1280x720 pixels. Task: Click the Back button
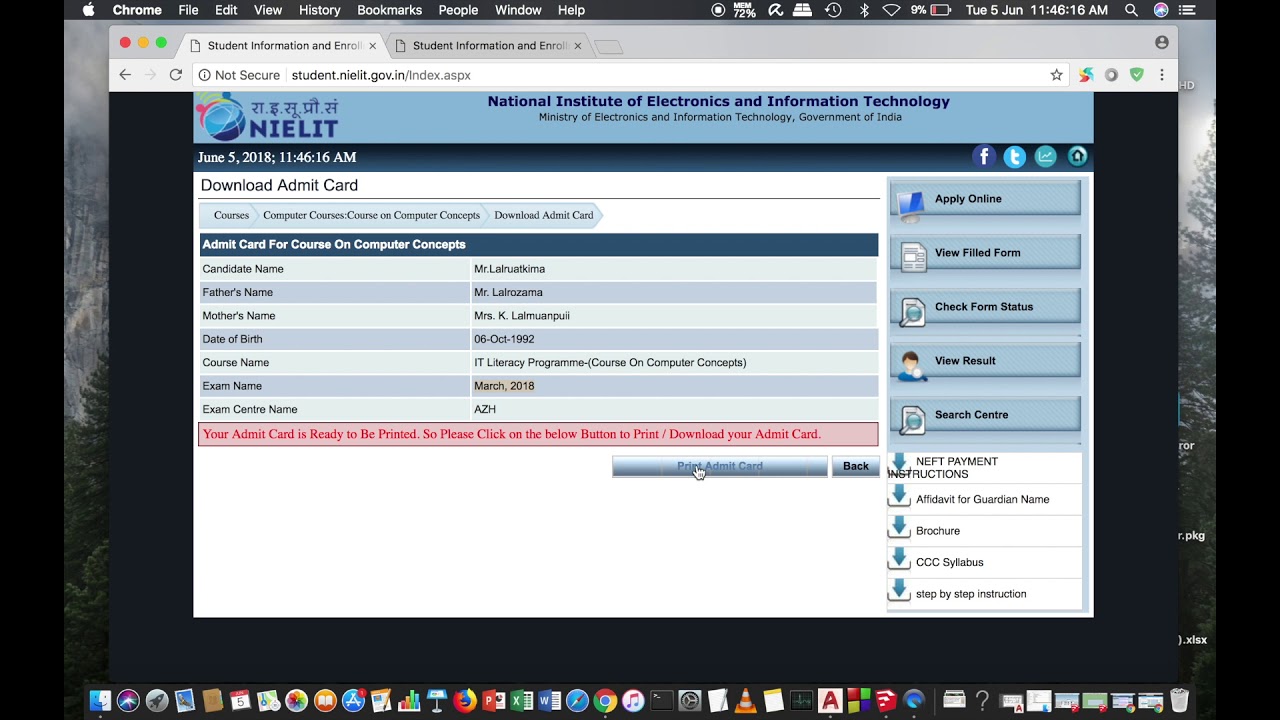[855, 466]
